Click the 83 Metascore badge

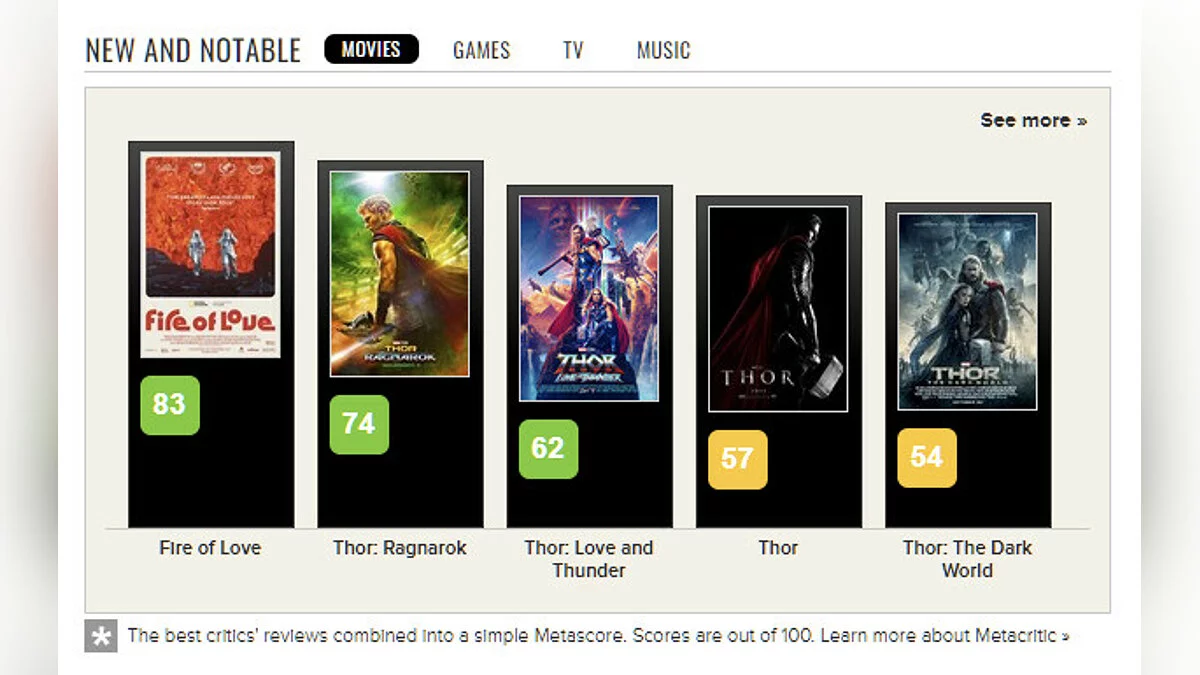pyautogui.click(x=170, y=405)
